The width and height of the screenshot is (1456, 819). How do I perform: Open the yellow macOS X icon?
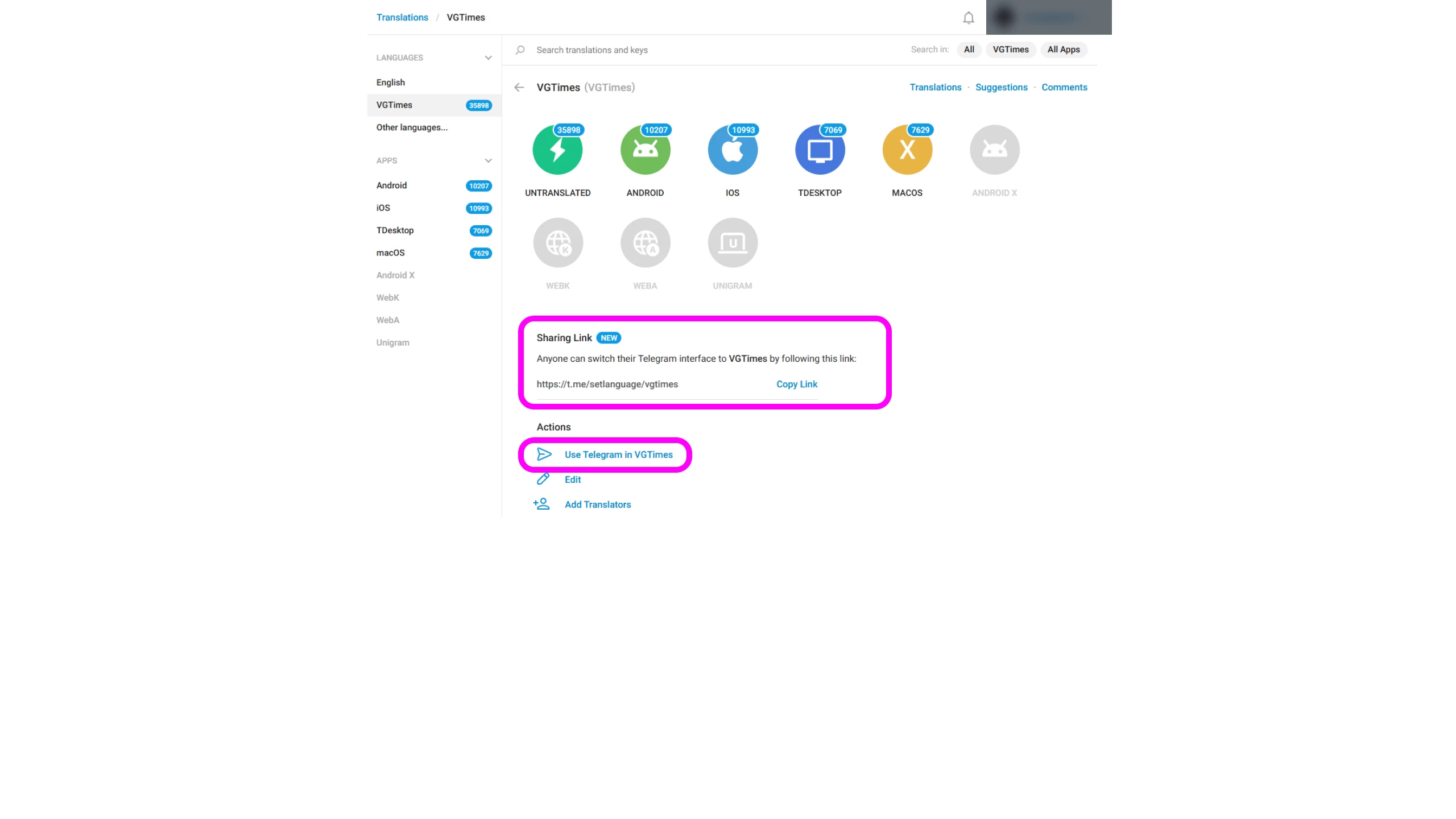pyautogui.click(x=907, y=150)
